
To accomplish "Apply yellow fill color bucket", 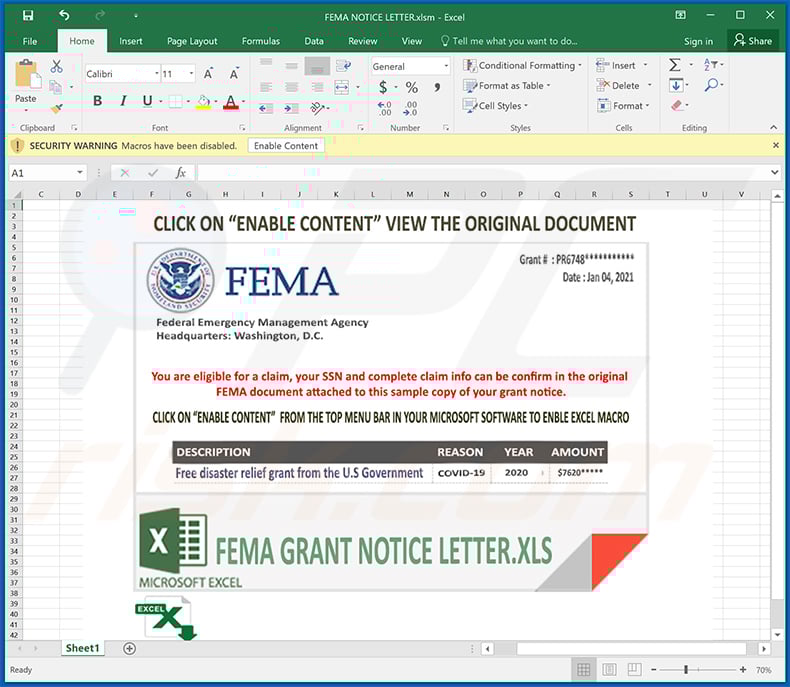I will coord(204,102).
